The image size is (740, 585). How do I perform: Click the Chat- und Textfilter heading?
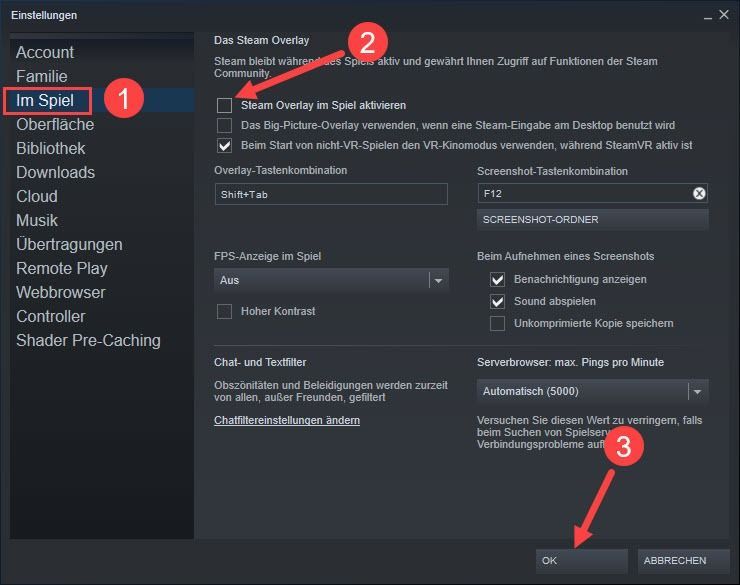(260, 362)
